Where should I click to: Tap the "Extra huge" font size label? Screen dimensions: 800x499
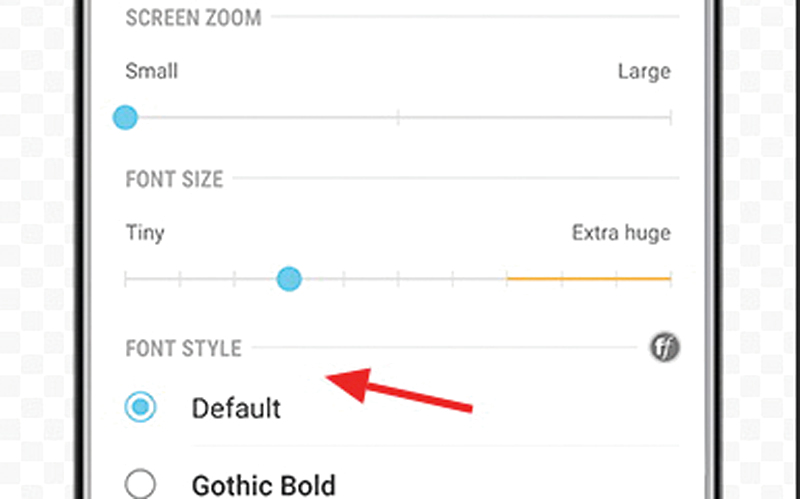[621, 233]
